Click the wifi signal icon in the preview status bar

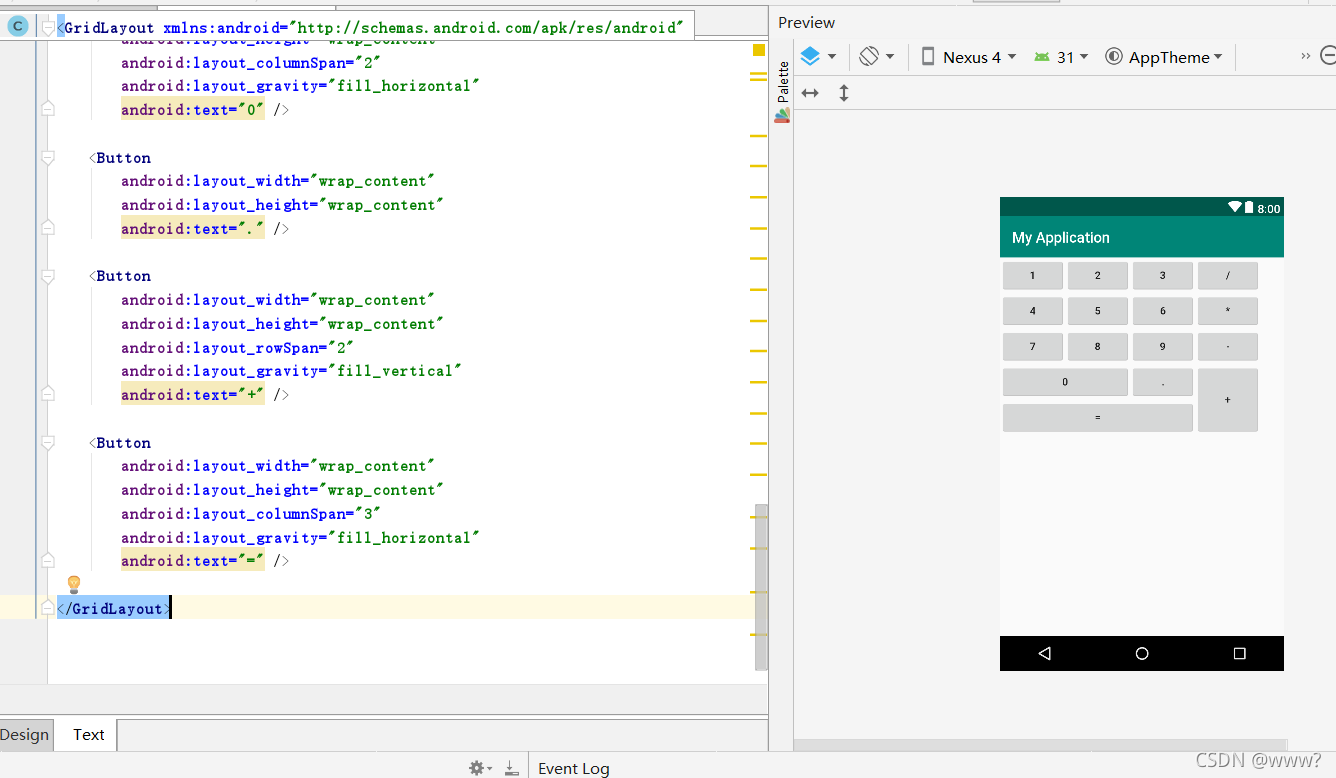point(1235,207)
